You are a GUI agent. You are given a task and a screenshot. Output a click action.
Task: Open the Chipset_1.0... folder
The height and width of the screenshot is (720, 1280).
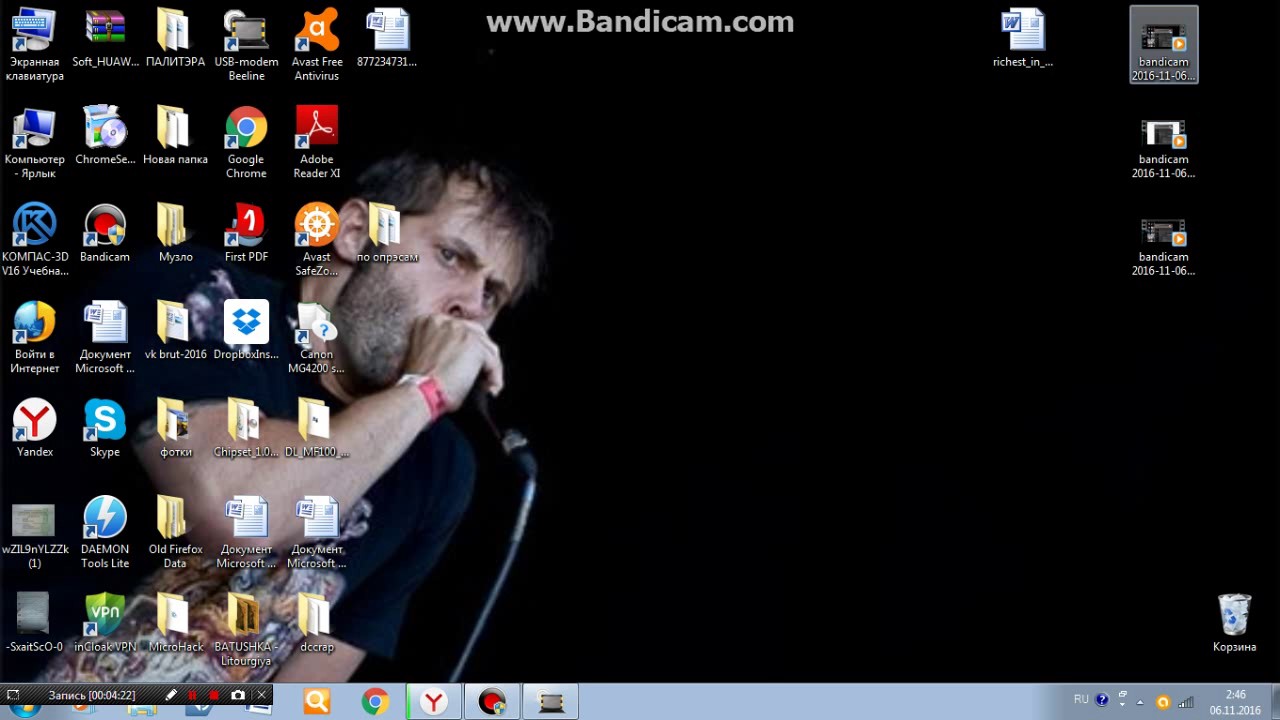[x=246, y=430]
